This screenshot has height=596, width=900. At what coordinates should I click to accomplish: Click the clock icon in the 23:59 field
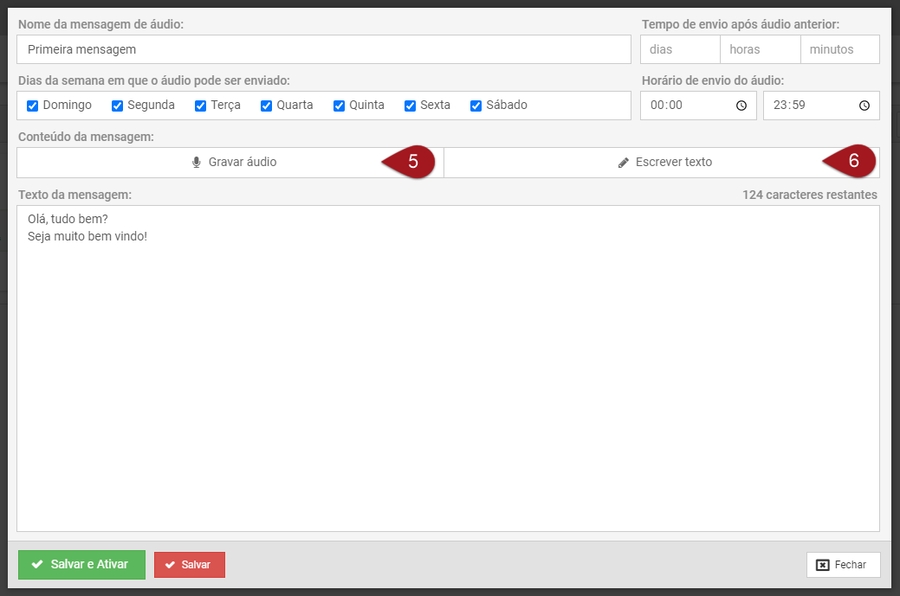[x=864, y=105]
